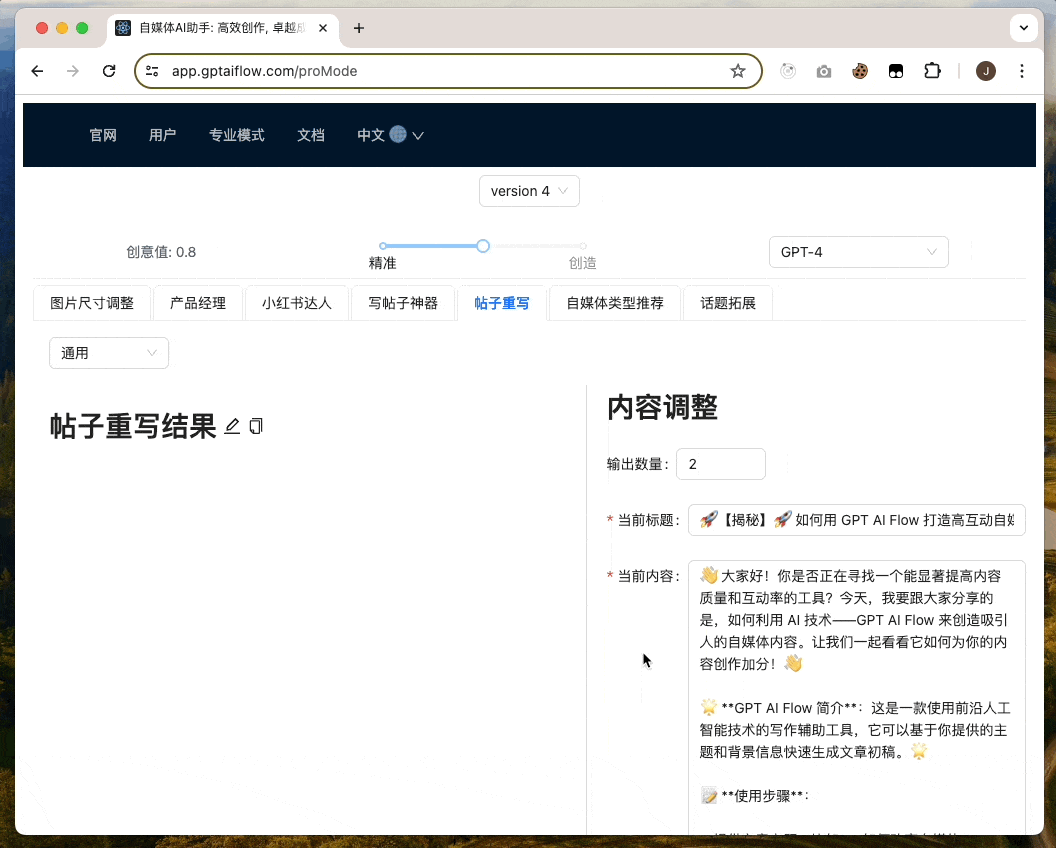Go to 官网 in the navigation bar
Viewport: 1056px width, 848px height.
(x=103, y=135)
